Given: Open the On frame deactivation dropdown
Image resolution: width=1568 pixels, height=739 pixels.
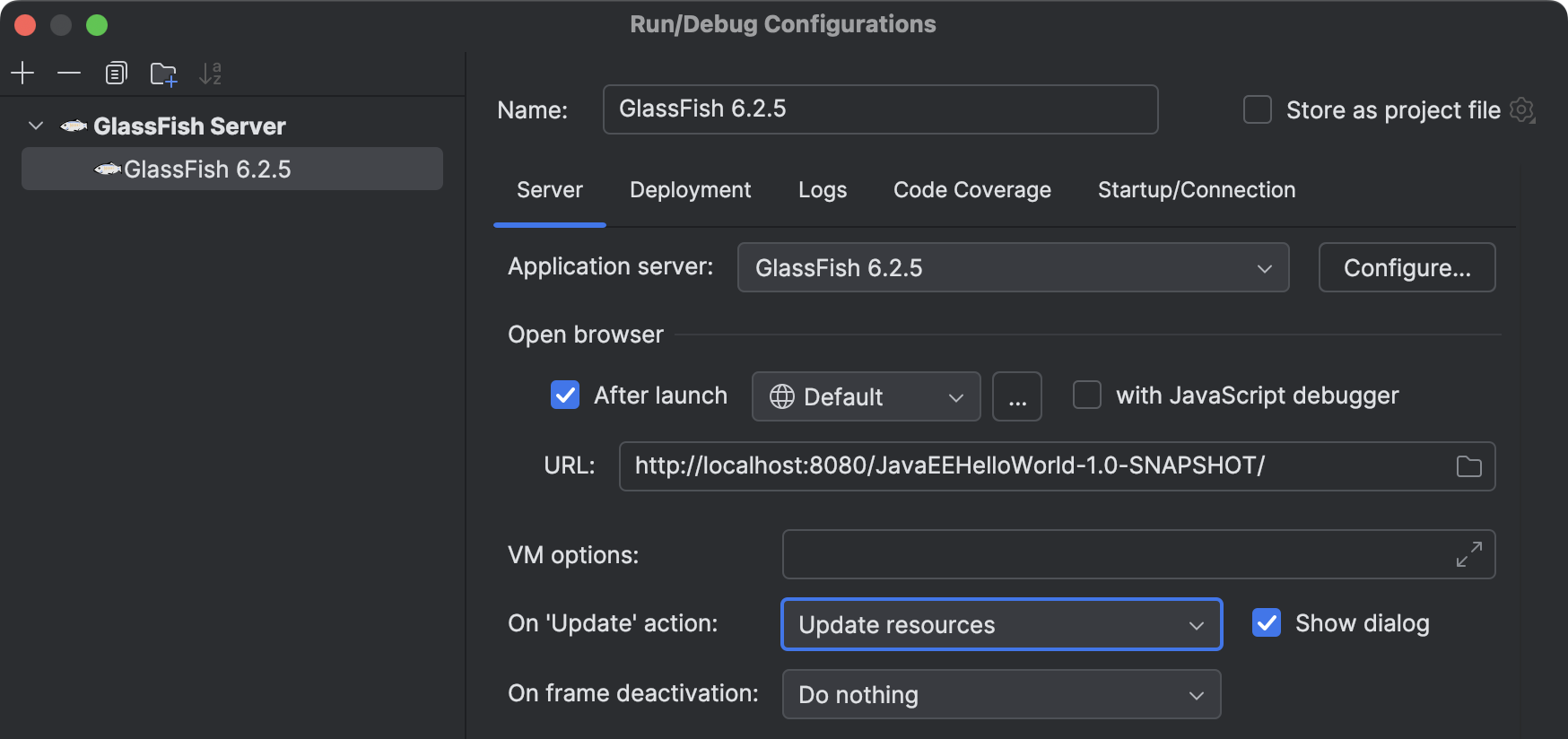Looking at the screenshot, I should (x=1001, y=694).
